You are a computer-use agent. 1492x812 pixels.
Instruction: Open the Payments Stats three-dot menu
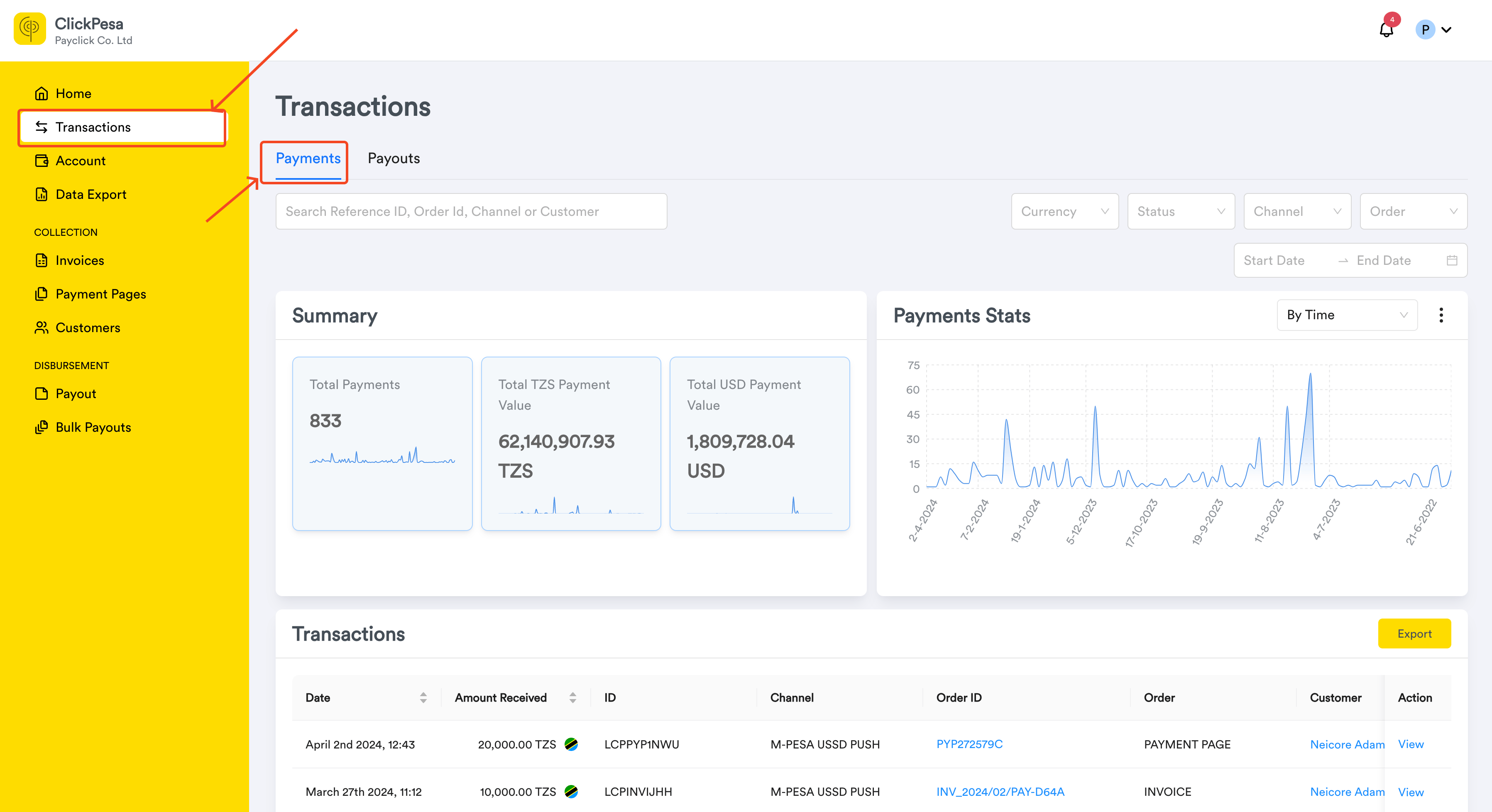pos(1441,315)
